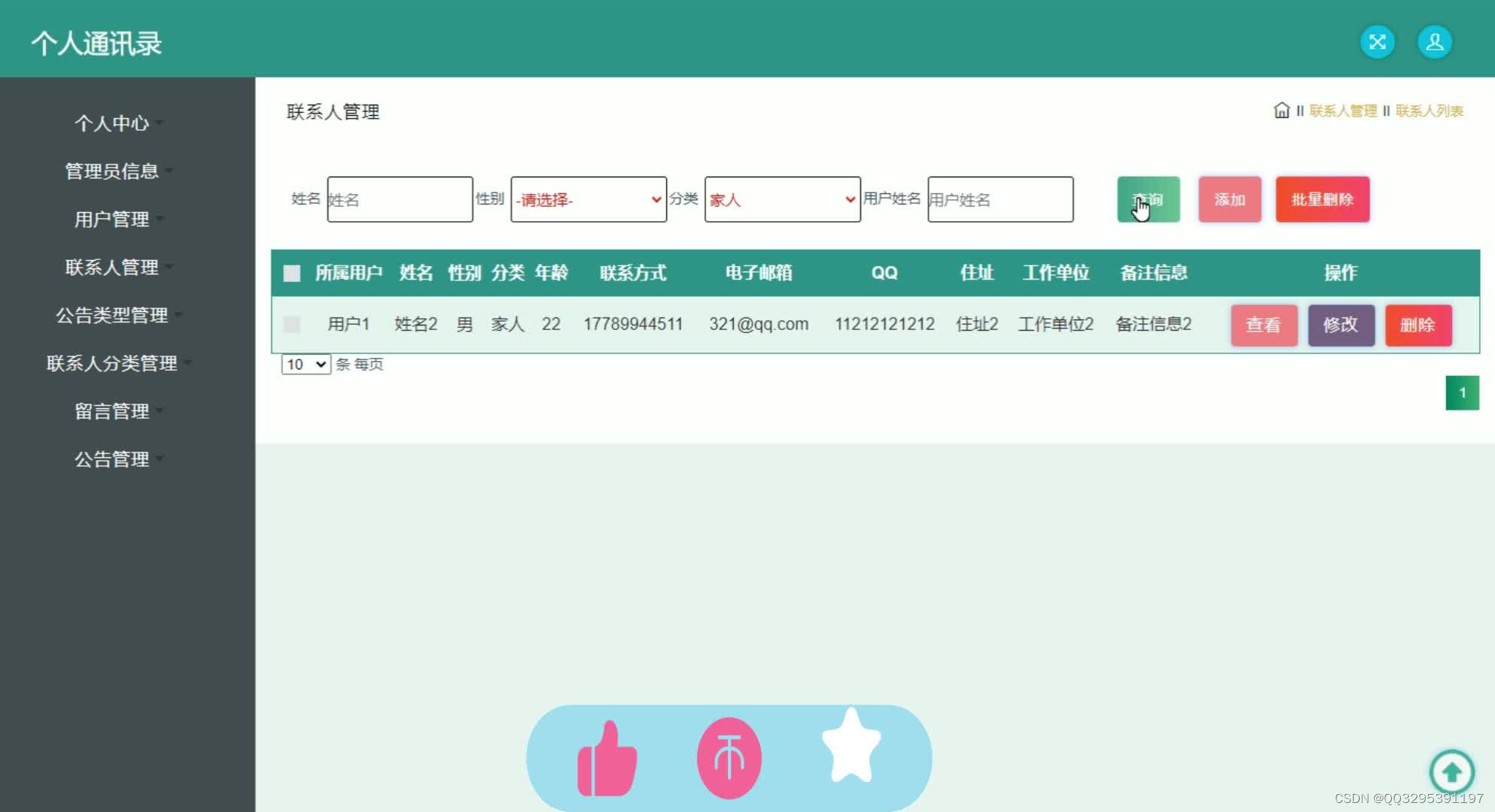Screen dimensions: 1495x812
Task: Click the 所属用户 column header
Action: coord(348,273)
